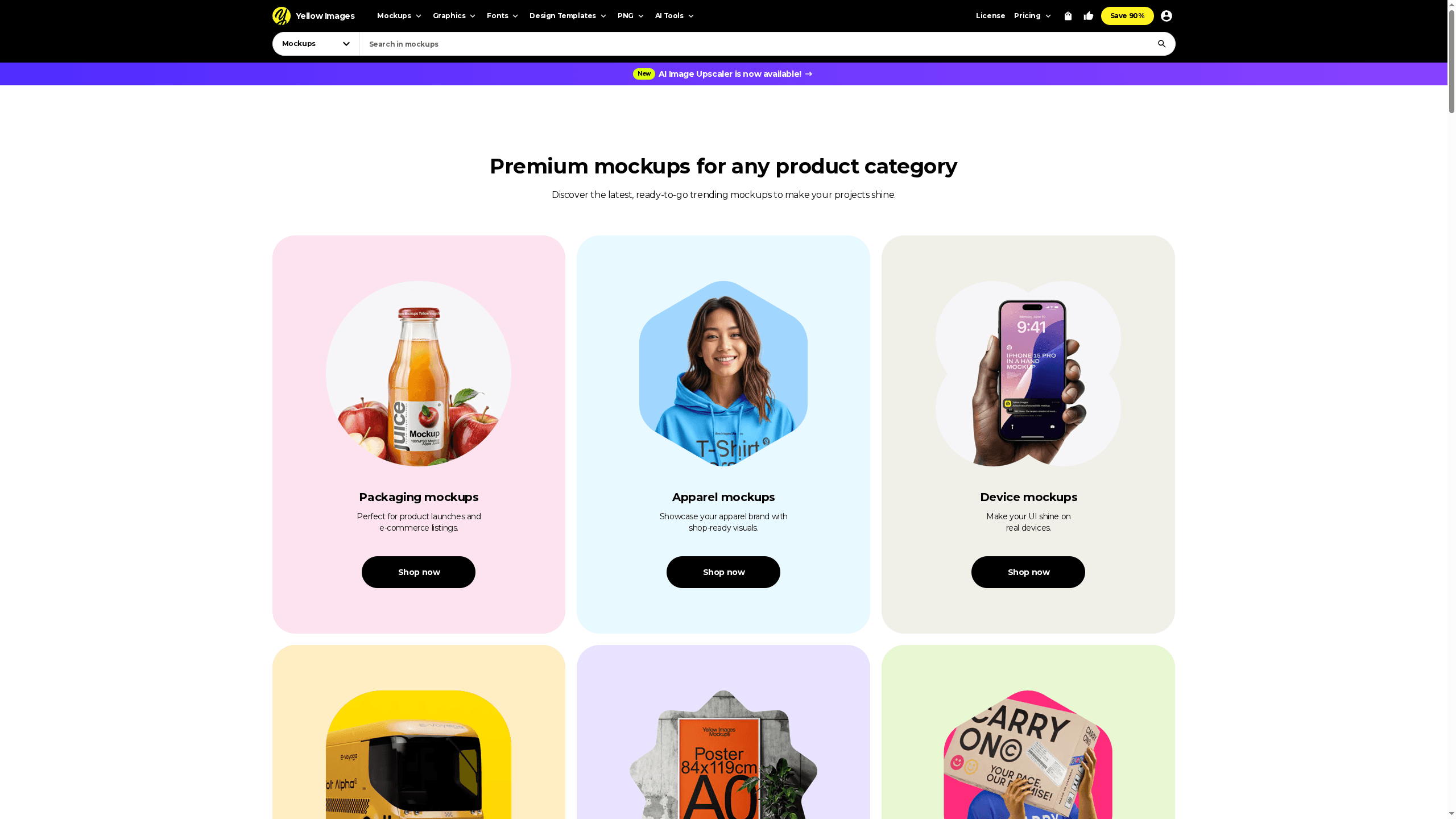Viewport: 1456px width, 819px height.
Task: Select the Apparel mockups hoodie image
Action: click(723, 374)
